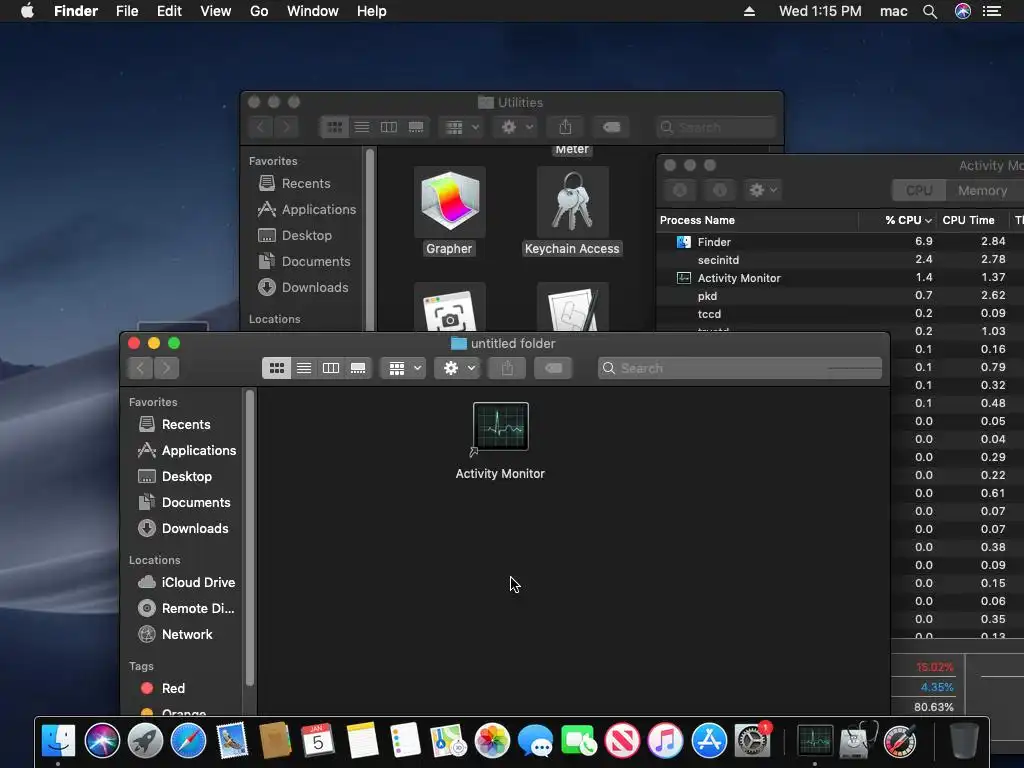Open the Edit menu
Screen dimensions: 1024x768
coord(169,11)
